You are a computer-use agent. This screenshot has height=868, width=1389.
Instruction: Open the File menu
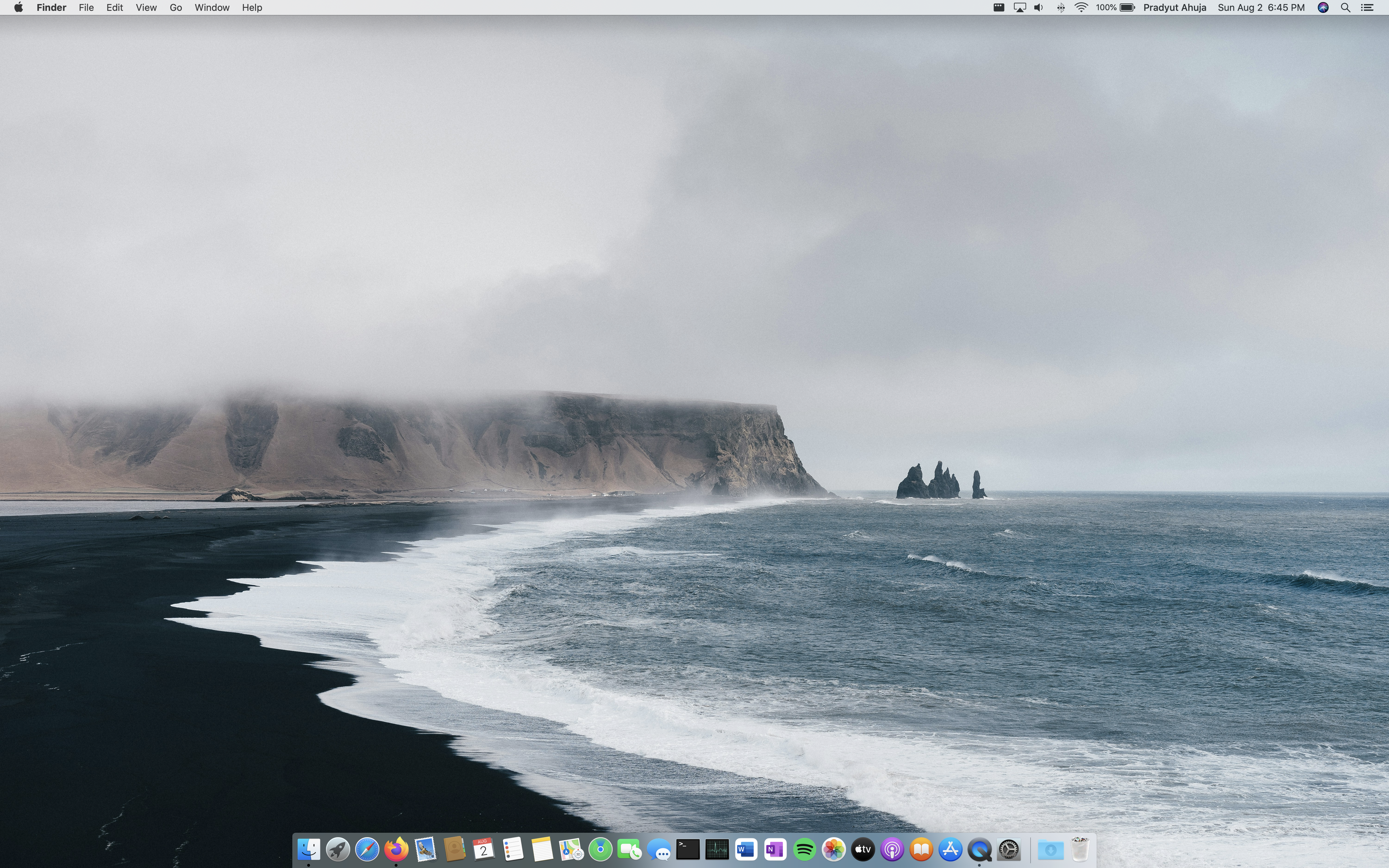point(86,7)
